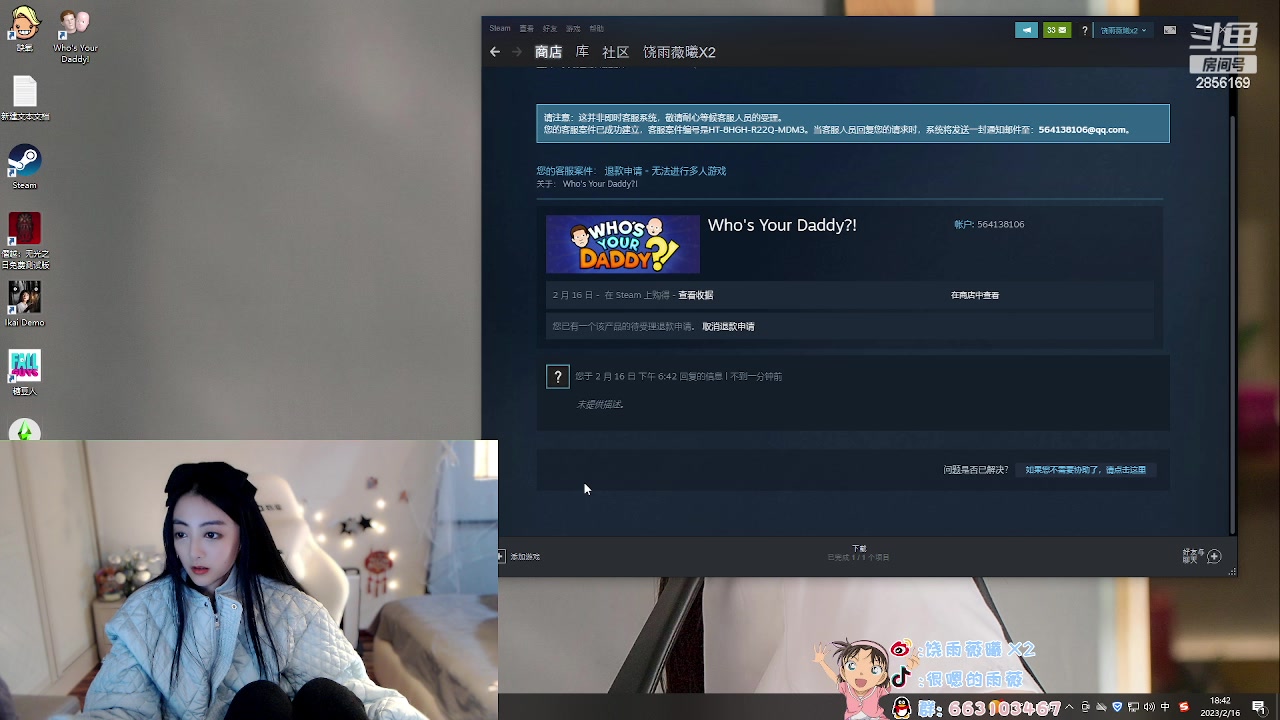Viewport: 1280px width, 720px height.
Task: Click 添加游戏 add a game button
Action: (519, 557)
